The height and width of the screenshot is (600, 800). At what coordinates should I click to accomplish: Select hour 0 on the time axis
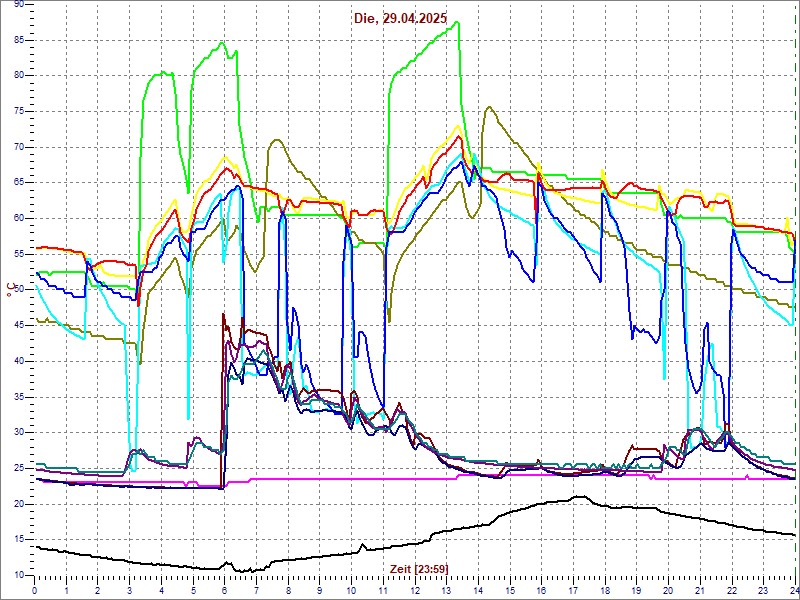pos(35,591)
